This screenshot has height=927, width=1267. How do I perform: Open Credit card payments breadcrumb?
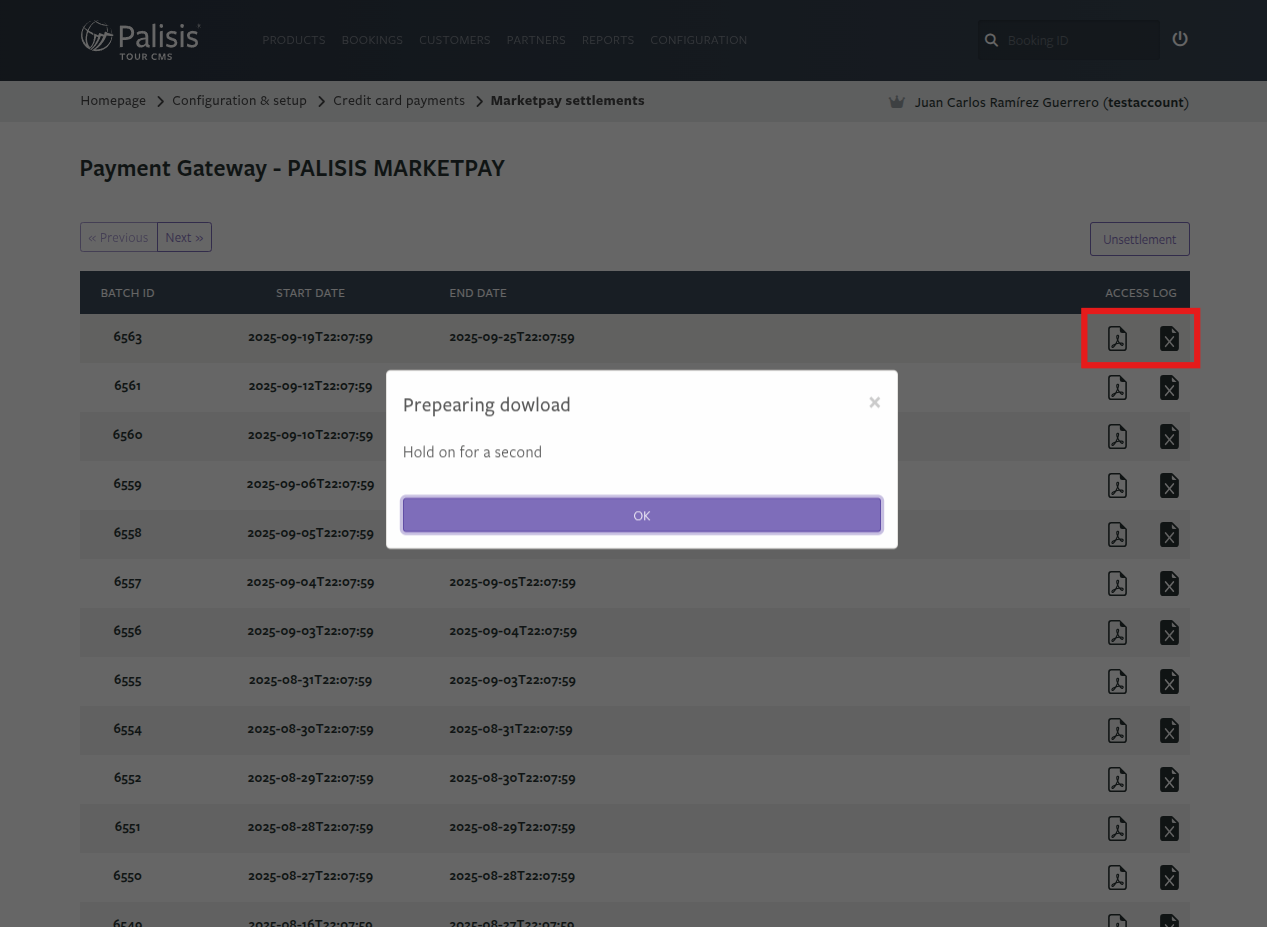click(399, 101)
